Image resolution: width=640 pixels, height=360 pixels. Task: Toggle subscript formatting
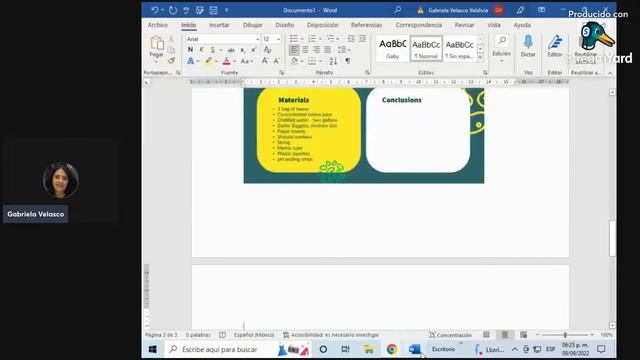(x=243, y=50)
